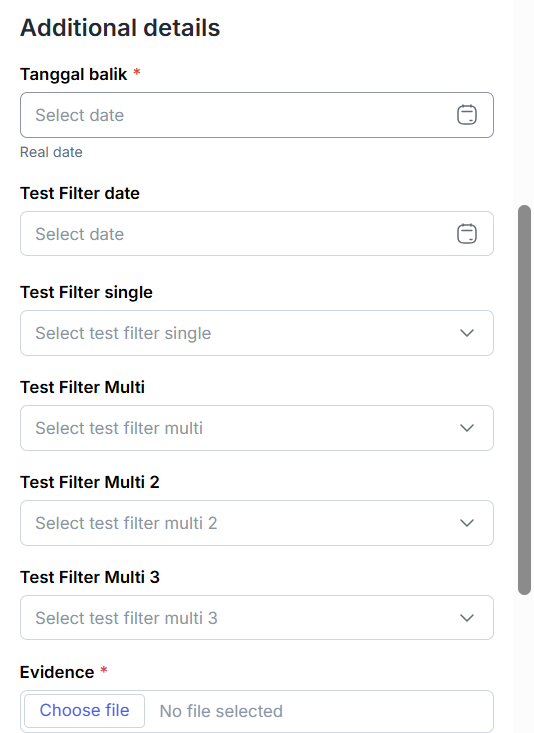
Task: Click the No file selected text area
Action: point(221,711)
